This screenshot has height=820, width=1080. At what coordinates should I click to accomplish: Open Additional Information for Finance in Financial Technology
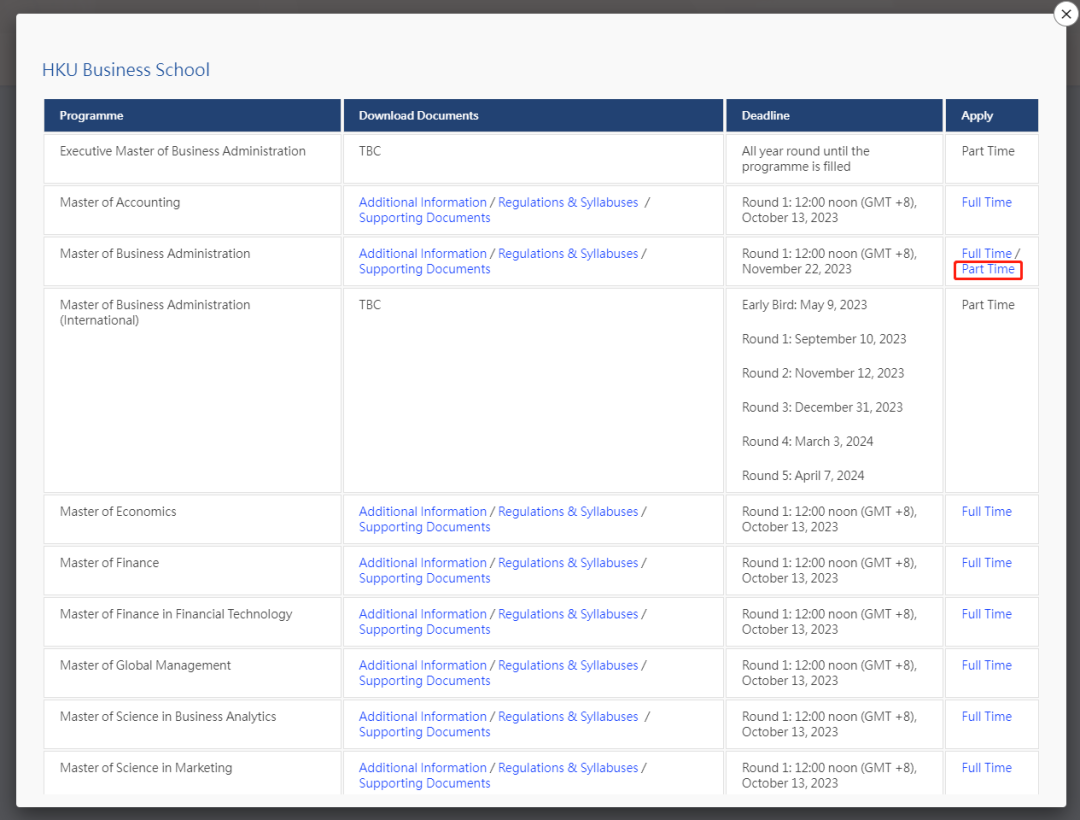422,614
